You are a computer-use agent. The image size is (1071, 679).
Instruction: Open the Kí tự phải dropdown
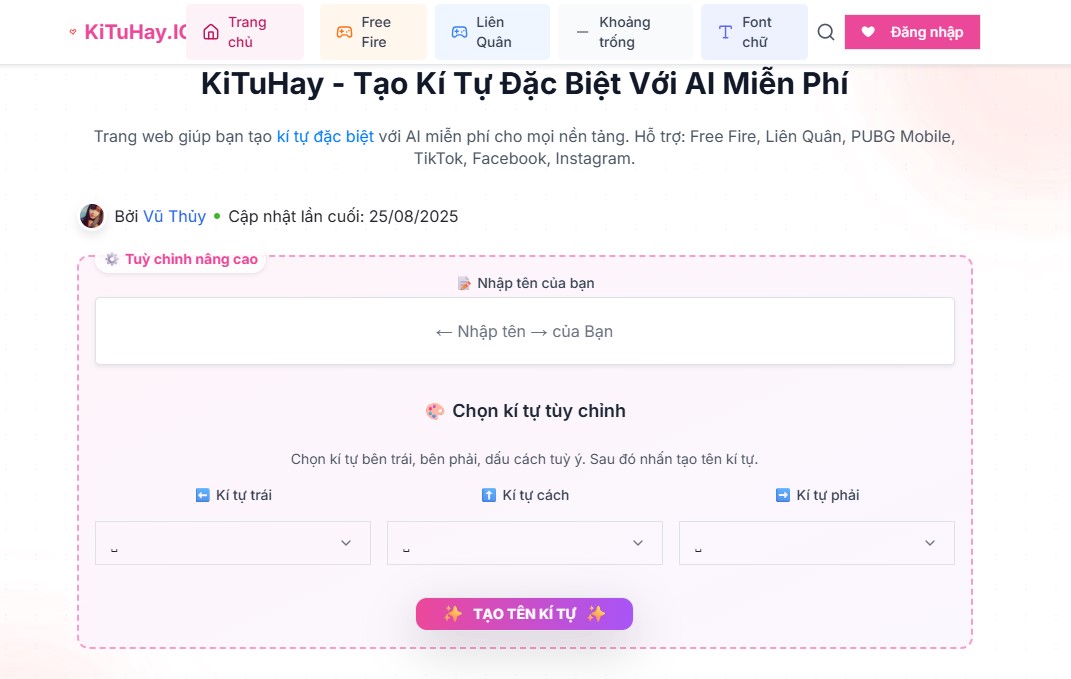click(x=816, y=542)
